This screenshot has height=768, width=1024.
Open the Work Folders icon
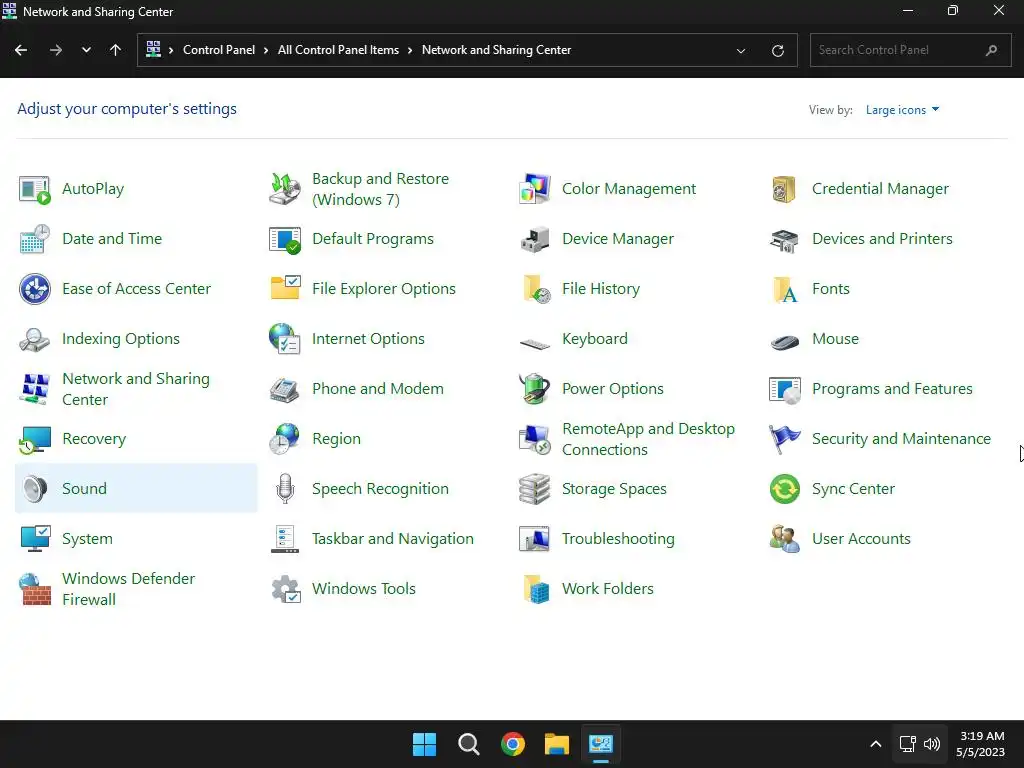click(535, 589)
